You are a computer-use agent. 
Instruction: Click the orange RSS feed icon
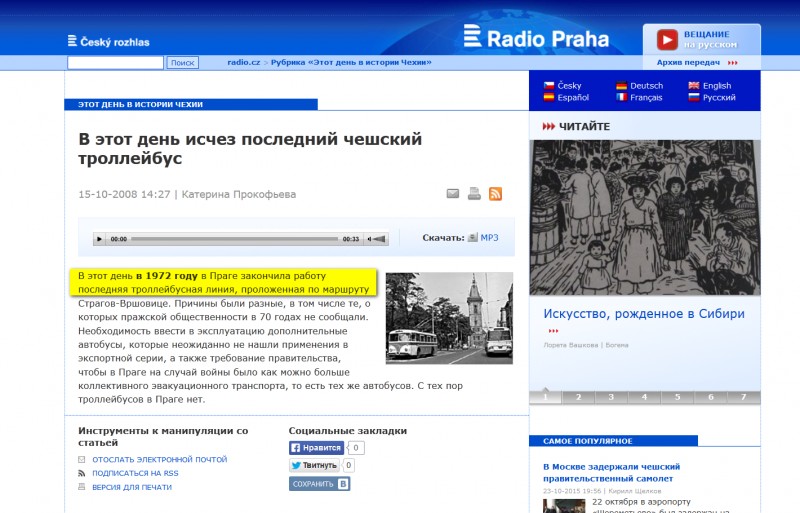[x=495, y=194]
